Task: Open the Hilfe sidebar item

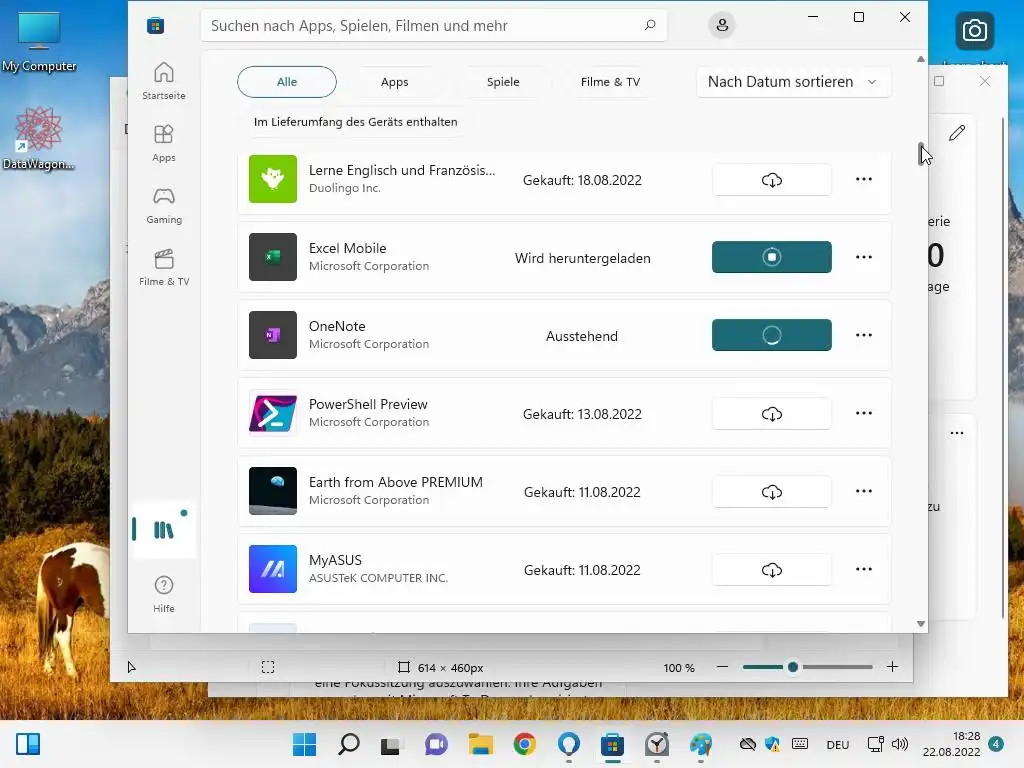Action: tap(164, 594)
